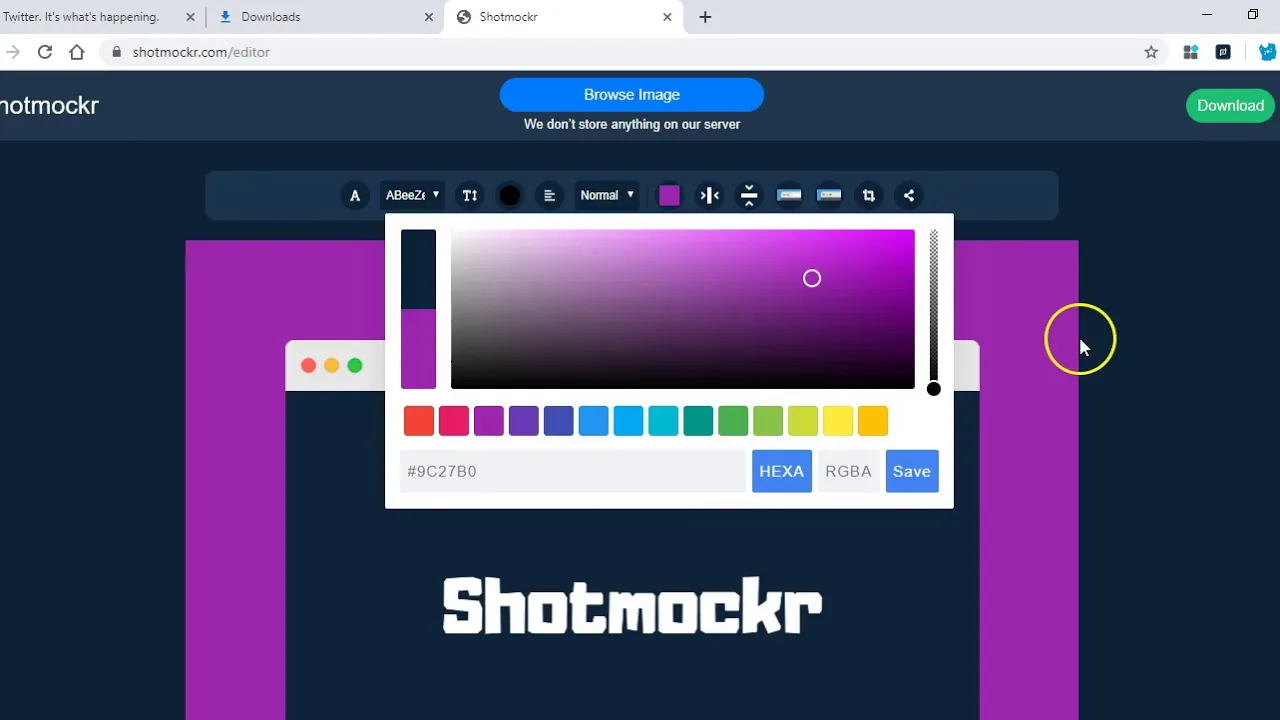Screen dimensions: 1280x720
Task: Pick the pink preset swatch
Action: click(454, 421)
